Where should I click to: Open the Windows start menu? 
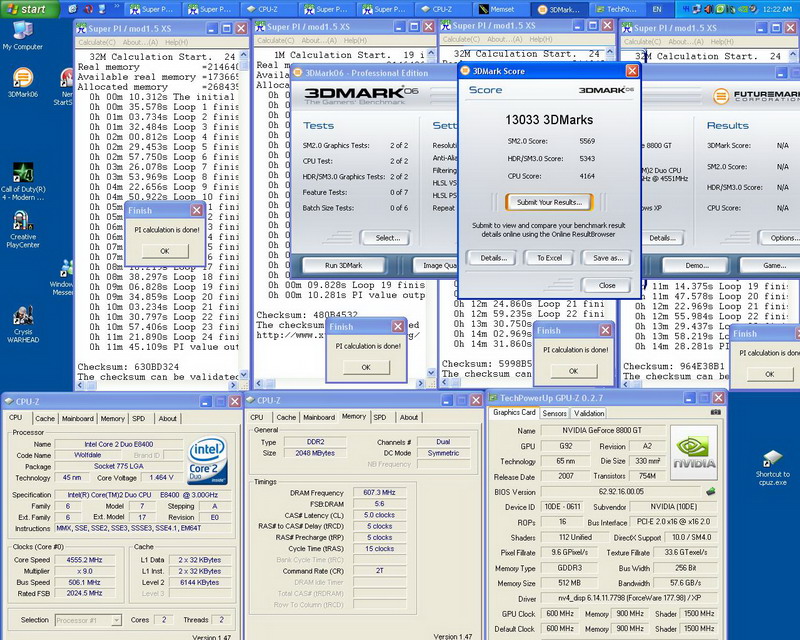pyautogui.click(x=29, y=9)
